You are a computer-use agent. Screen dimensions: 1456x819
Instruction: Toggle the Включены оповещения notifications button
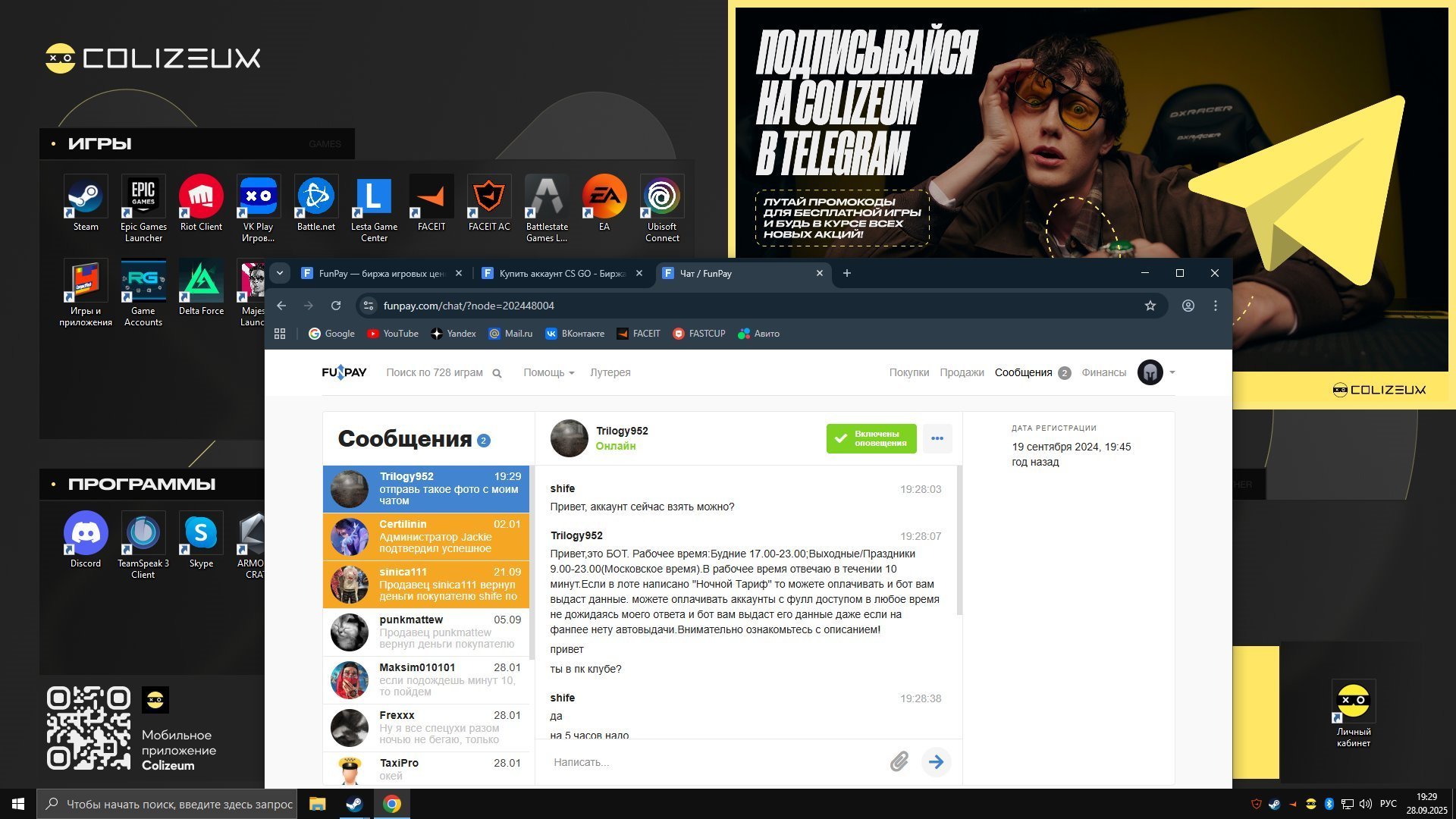(x=871, y=438)
